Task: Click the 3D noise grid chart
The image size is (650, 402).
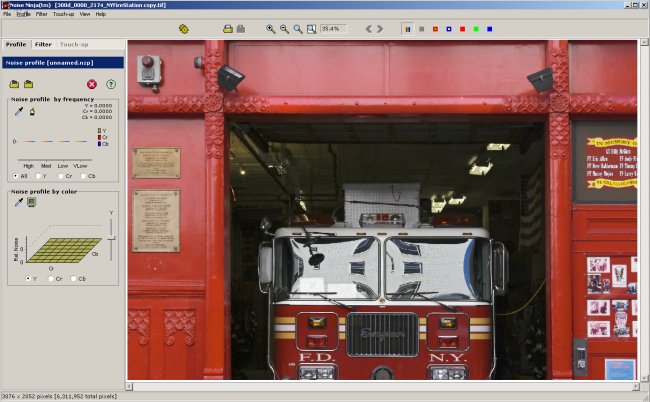Action: pos(62,250)
